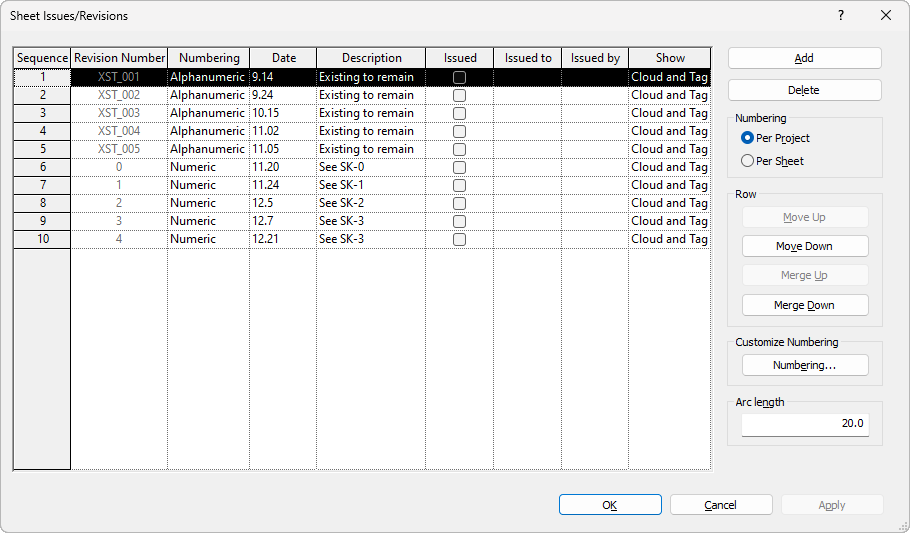Delete the selected revision
The image size is (910, 533).
(x=804, y=90)
